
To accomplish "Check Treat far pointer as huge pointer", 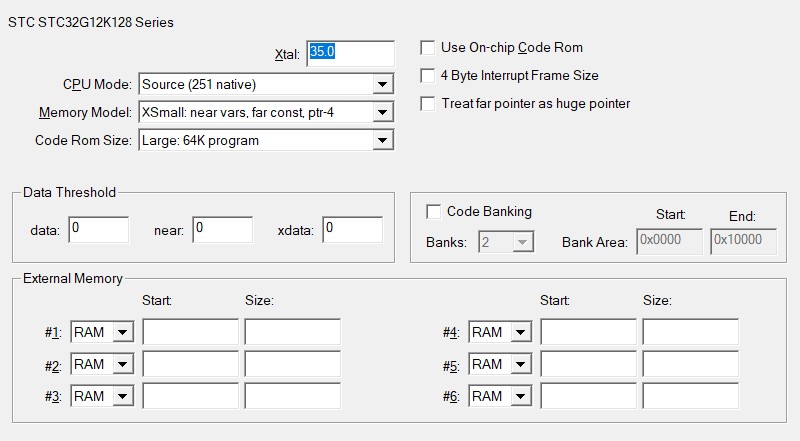I will coord(428,104).
